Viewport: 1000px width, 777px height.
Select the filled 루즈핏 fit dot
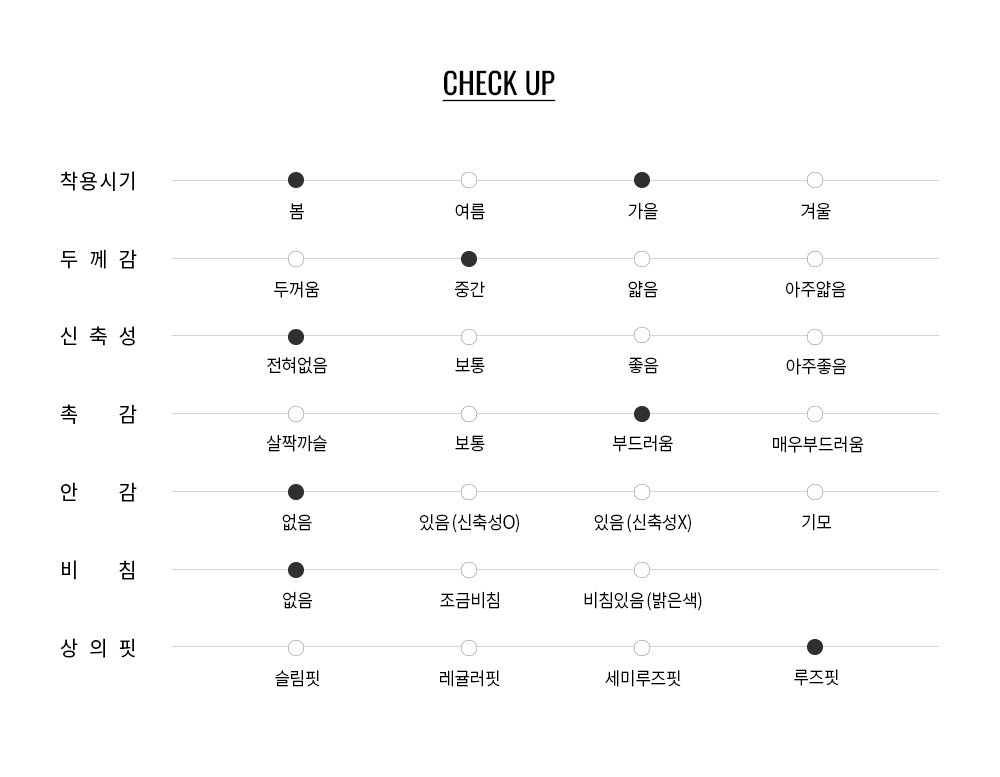point(815,647)
